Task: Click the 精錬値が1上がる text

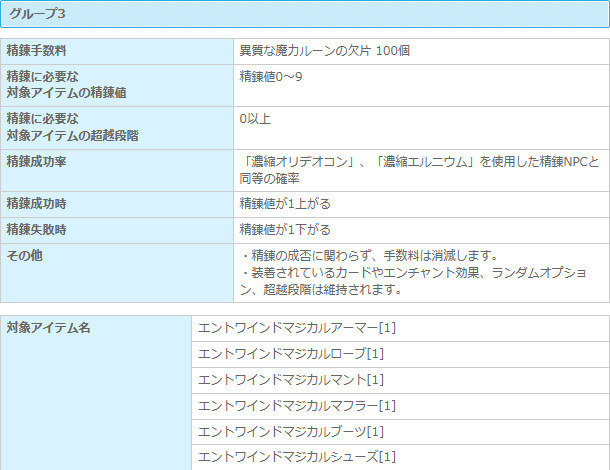Action: pos(284,203)
